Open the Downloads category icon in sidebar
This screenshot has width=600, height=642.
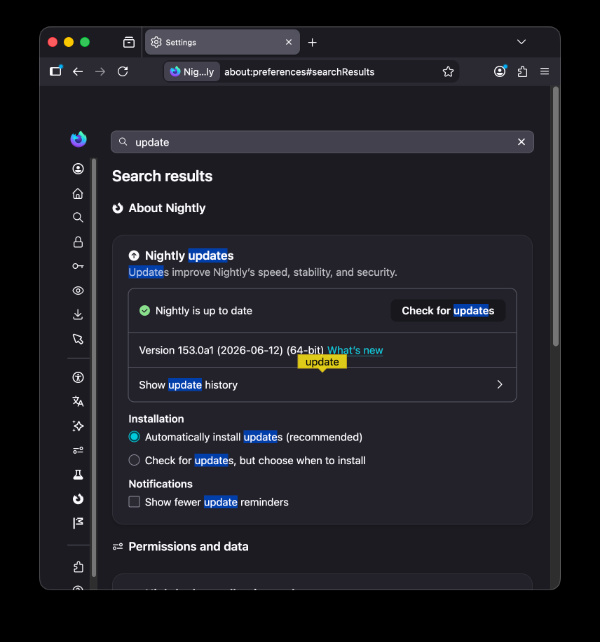pyautogui.click(x=78, y=314)
